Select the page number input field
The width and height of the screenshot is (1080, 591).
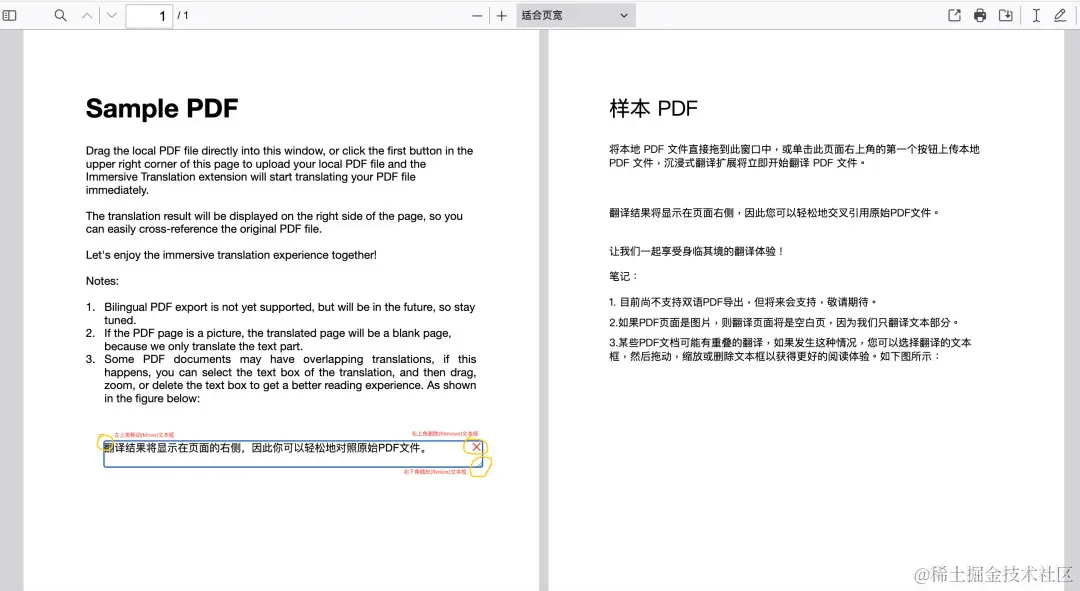tap(148, 15)
